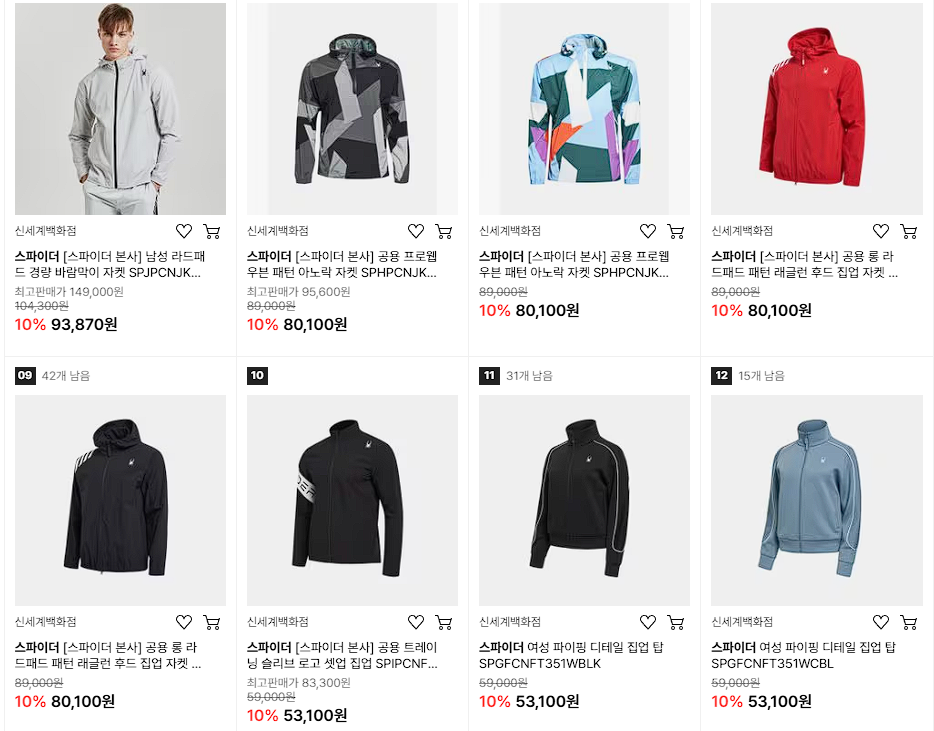Toggle the wishlist heart for the red hooded jacket

[x=881, y=231]
